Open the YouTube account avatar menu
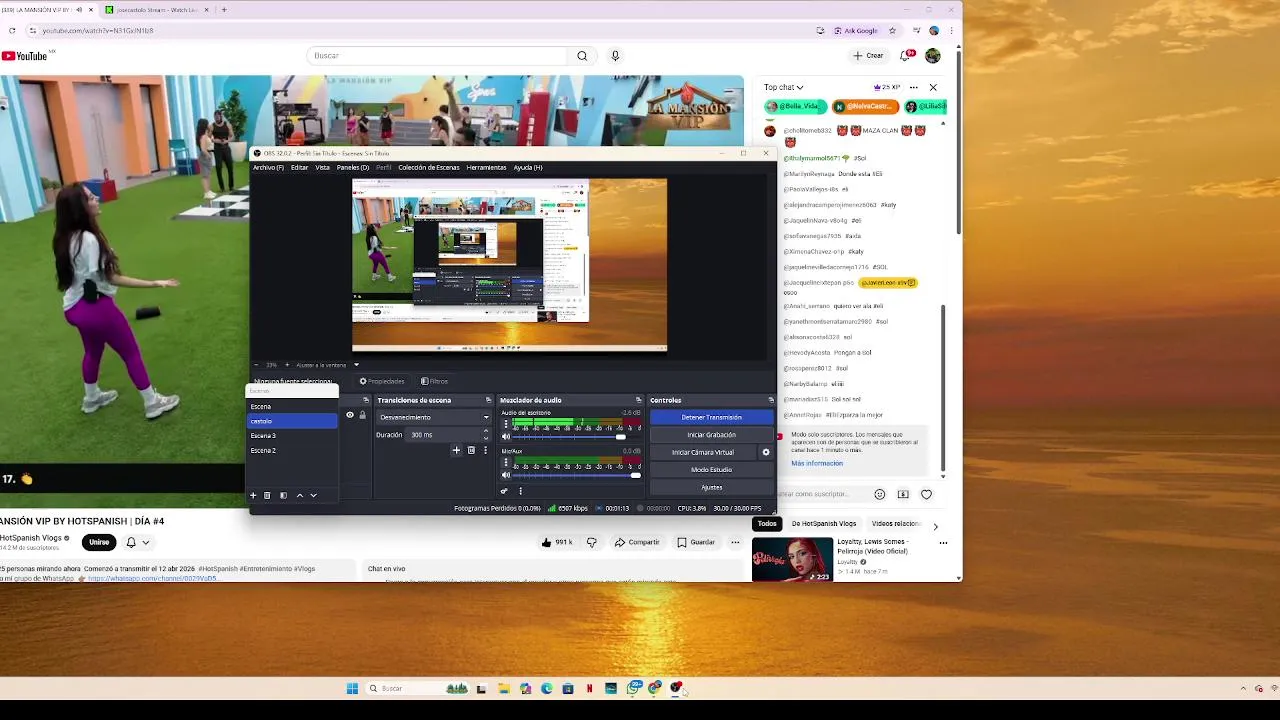Screen dimensions: 1280x720 (933, 56)
